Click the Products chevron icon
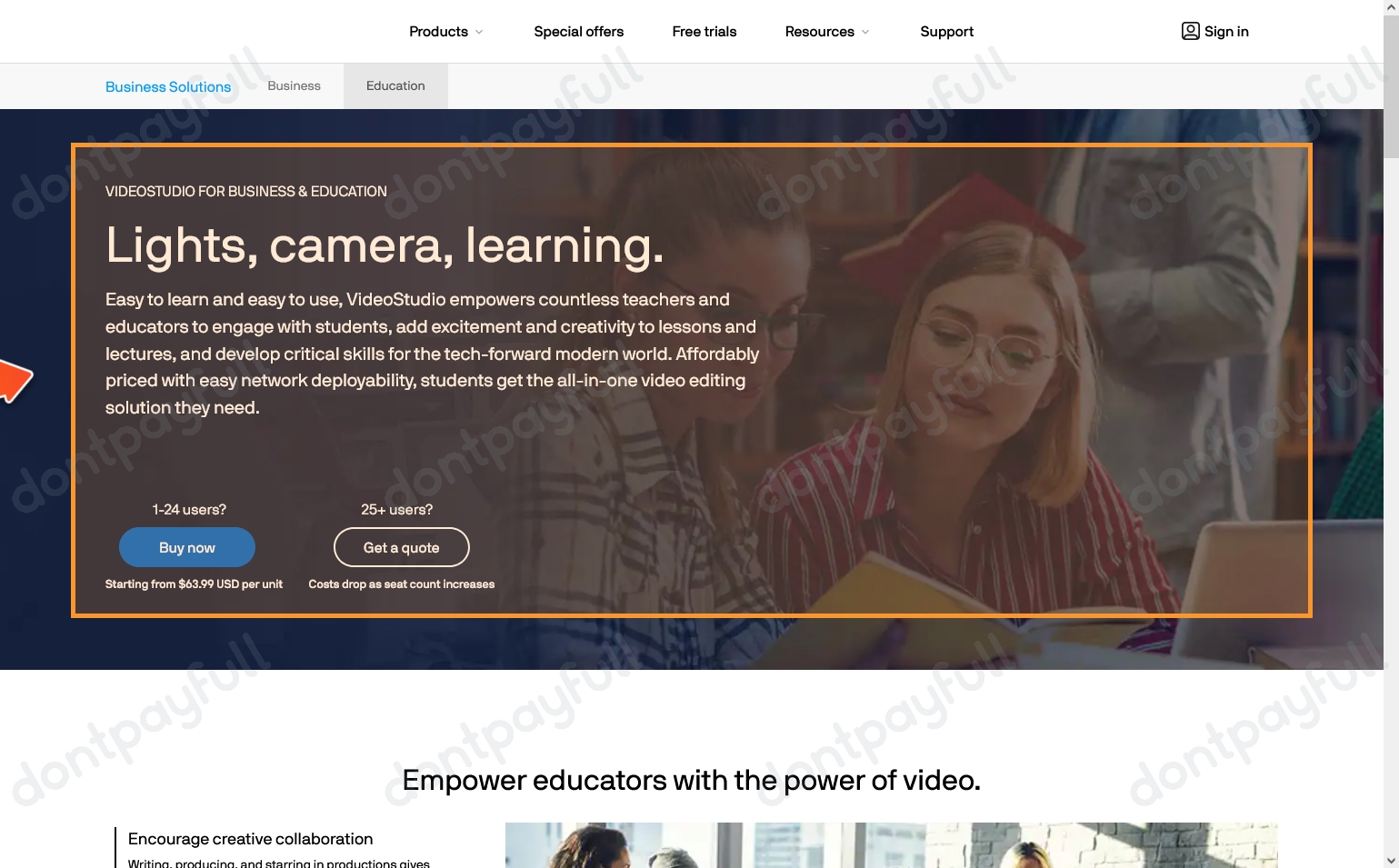 [477, 32]
